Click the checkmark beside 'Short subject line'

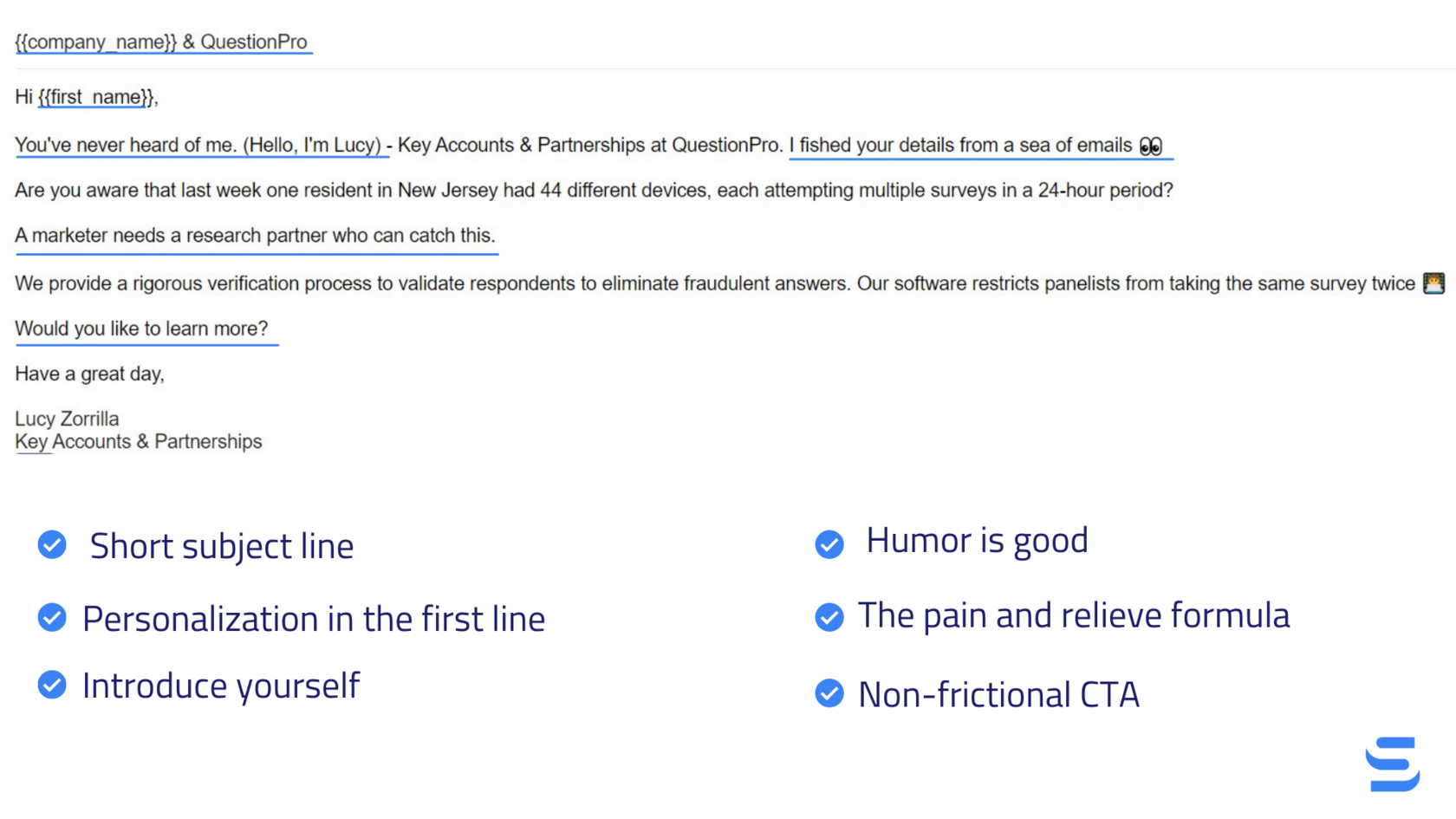pyautogui.click(x=52, y=545)
